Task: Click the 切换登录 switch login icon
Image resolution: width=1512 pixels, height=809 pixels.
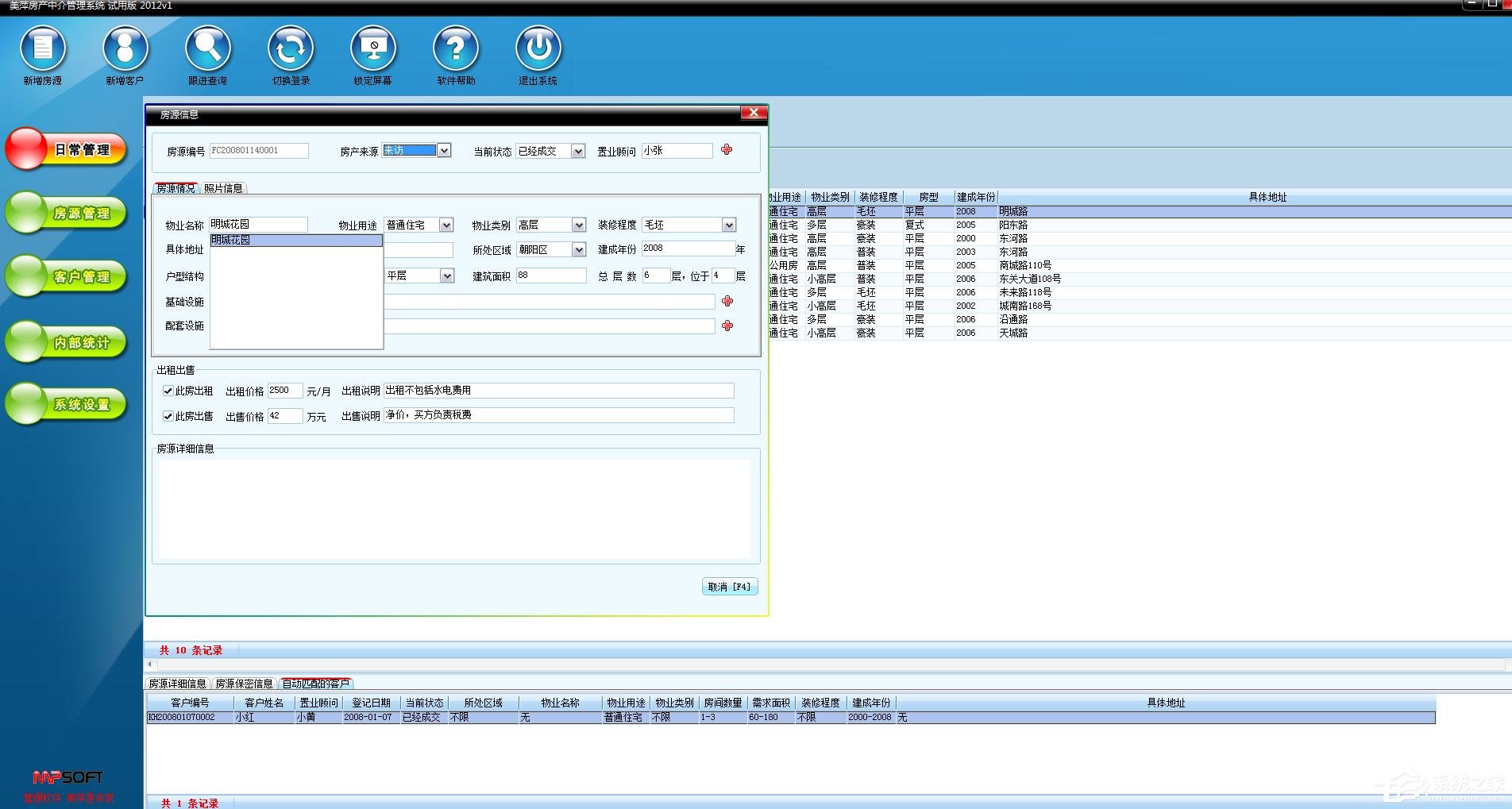Action: click(291, 48)
